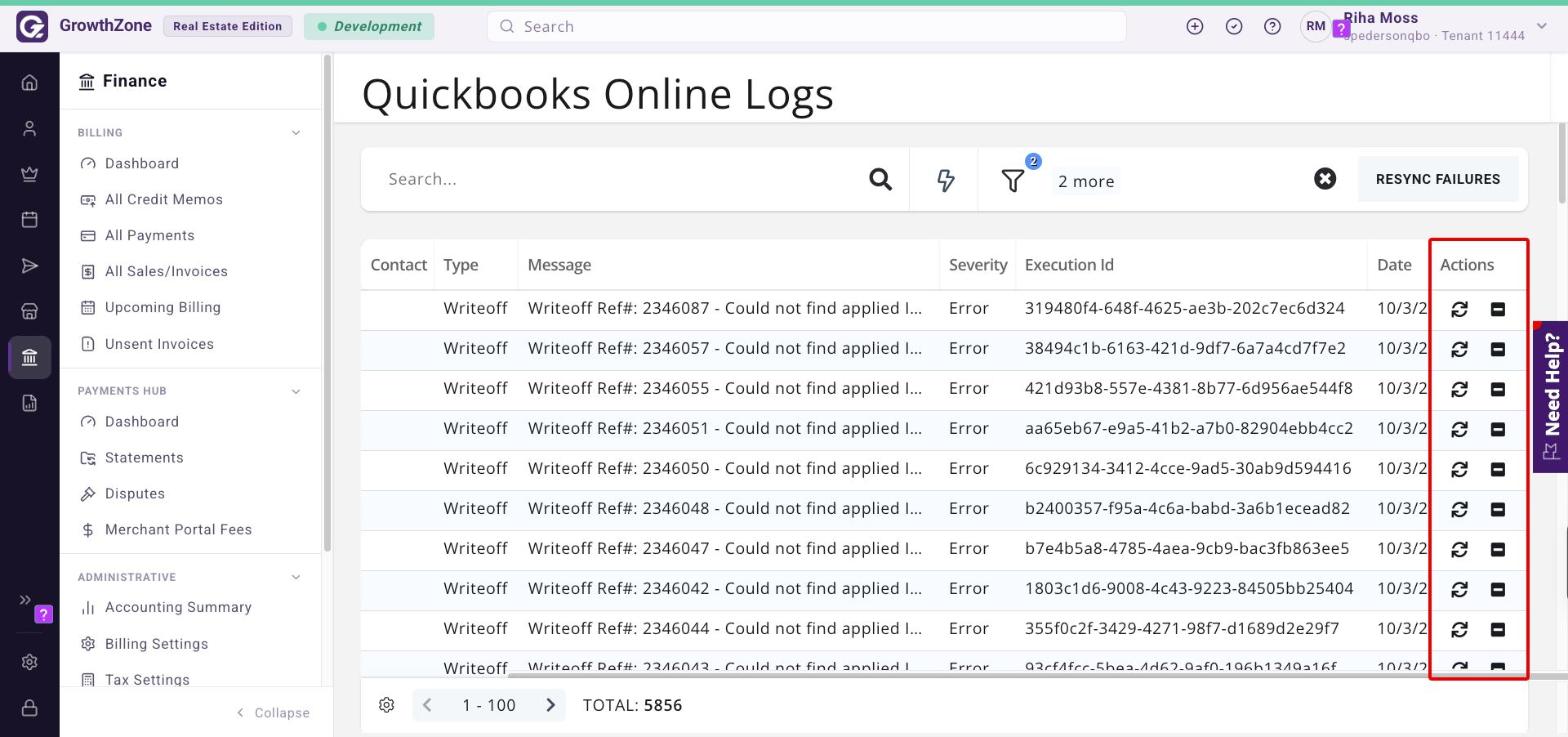1568x737 pixels.
Task: Click the Need Help? side tab
Action: [x=1551, y=396]
